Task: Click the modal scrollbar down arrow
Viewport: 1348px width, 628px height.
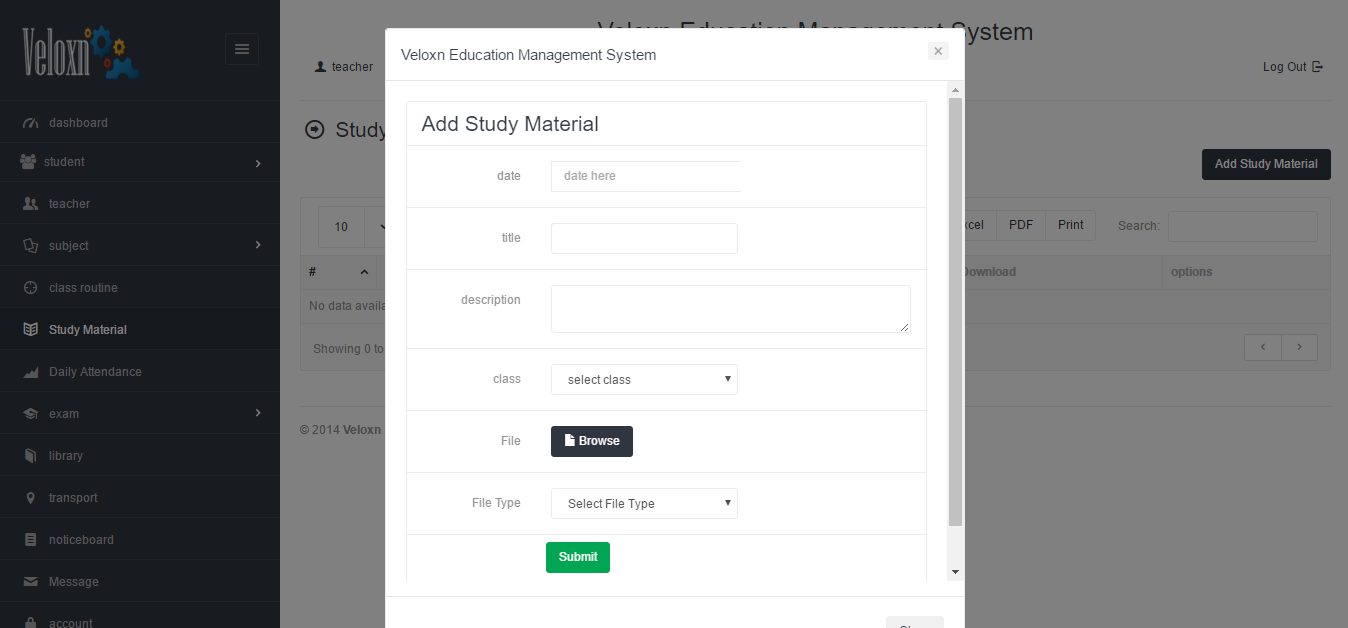Action: [x=955, y=572]
